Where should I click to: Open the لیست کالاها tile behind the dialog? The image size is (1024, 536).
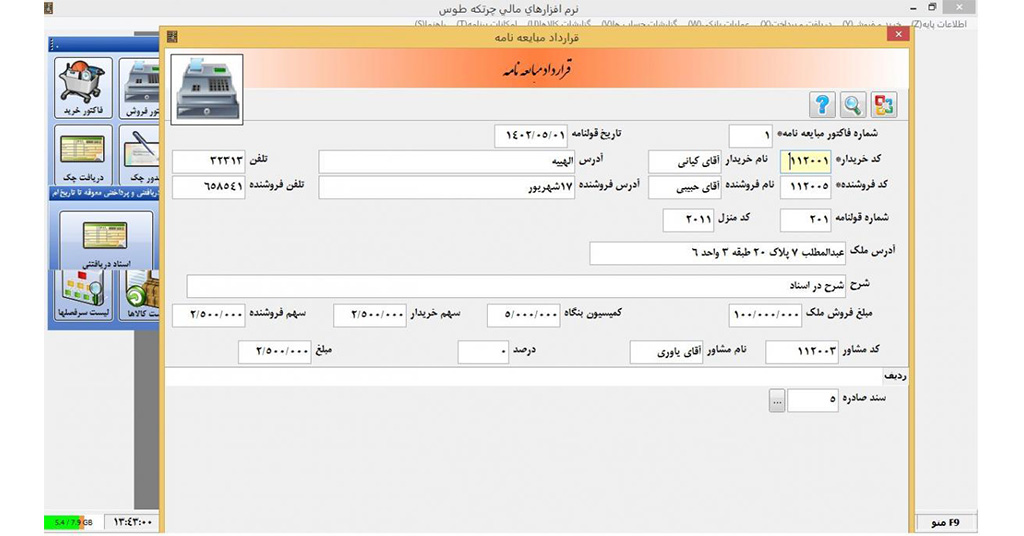pos(140,295)
